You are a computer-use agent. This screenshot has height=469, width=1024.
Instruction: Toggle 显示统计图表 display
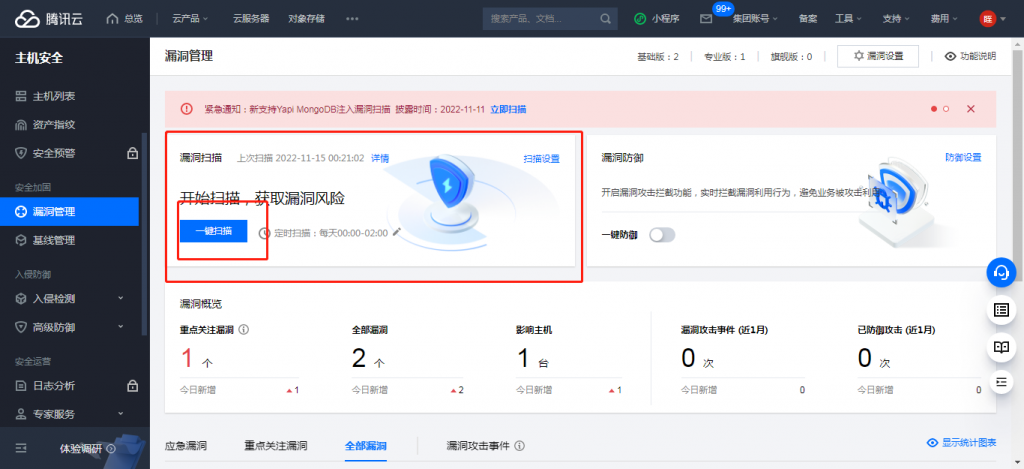(962, 443)
